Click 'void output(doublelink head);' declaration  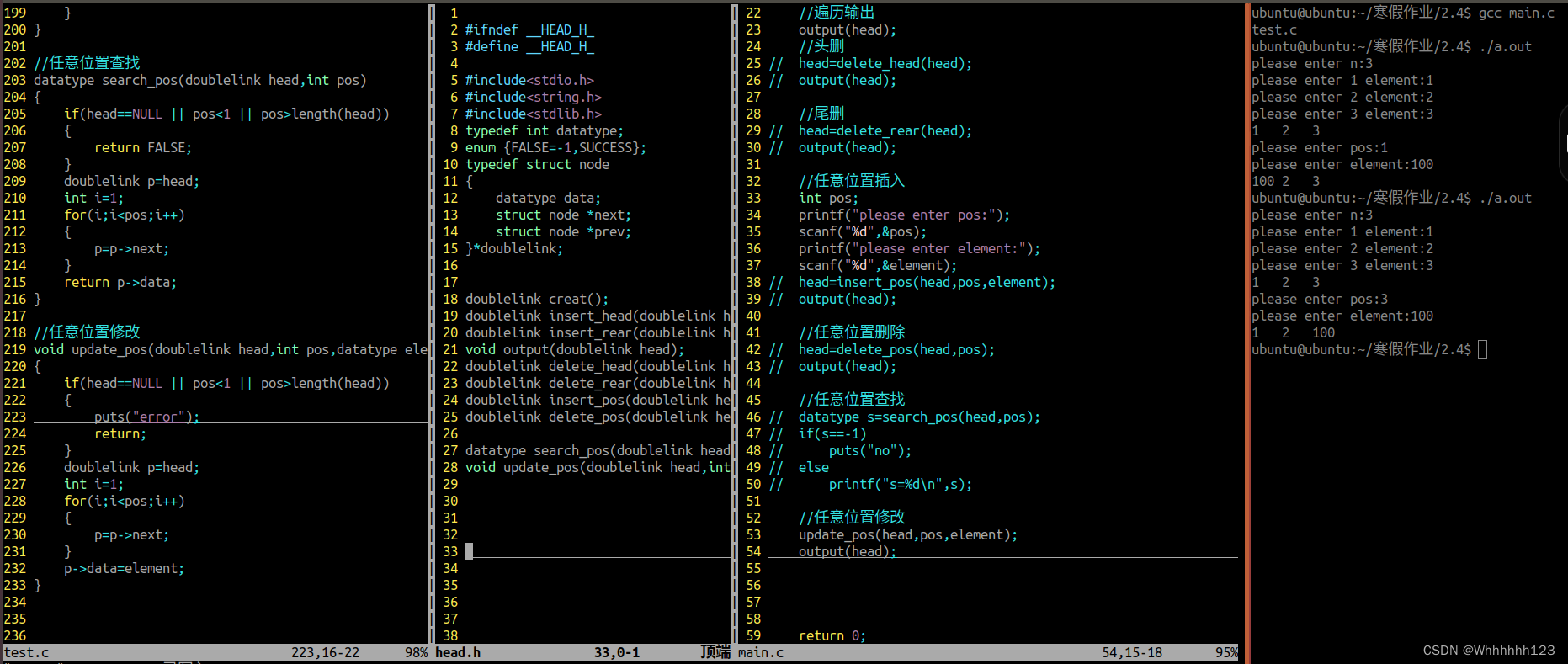pos(576,349)
